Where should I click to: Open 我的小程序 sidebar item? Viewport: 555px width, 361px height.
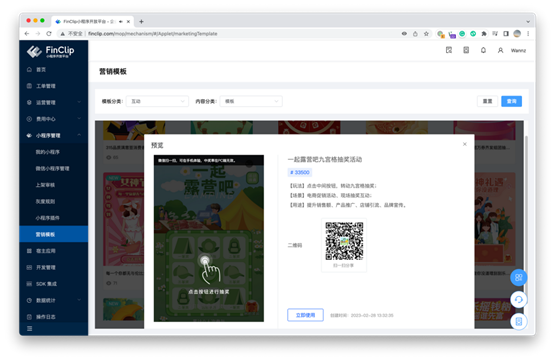(x=54, y=152)
